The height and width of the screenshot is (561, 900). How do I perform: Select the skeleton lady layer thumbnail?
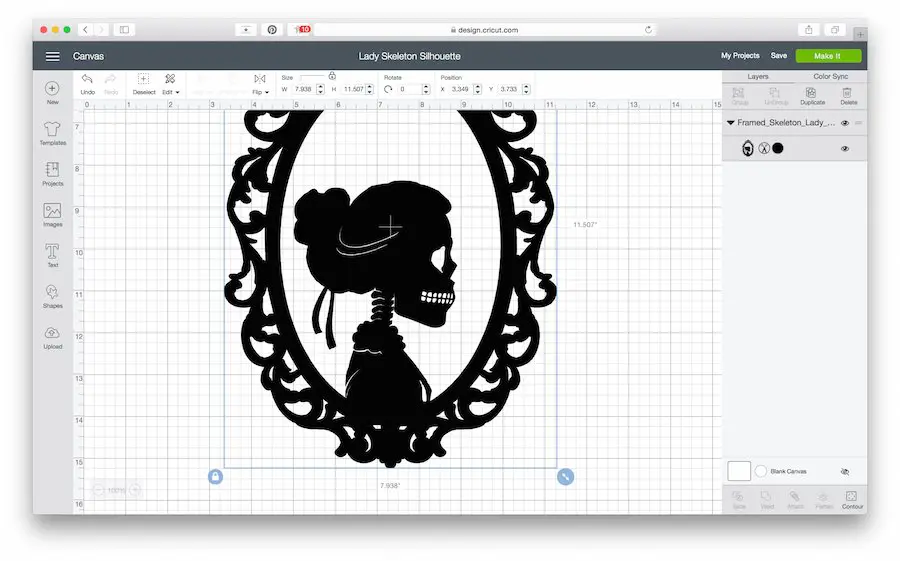747,148
